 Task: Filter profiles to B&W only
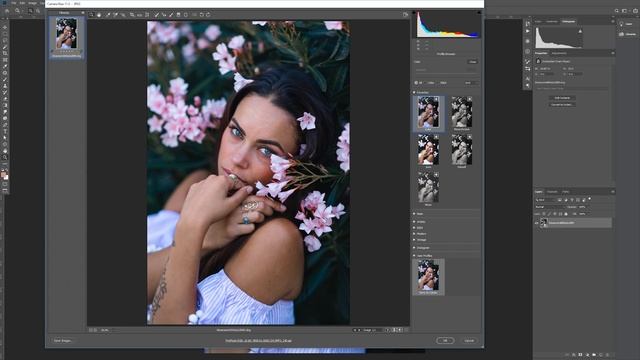tap(444, 83)
